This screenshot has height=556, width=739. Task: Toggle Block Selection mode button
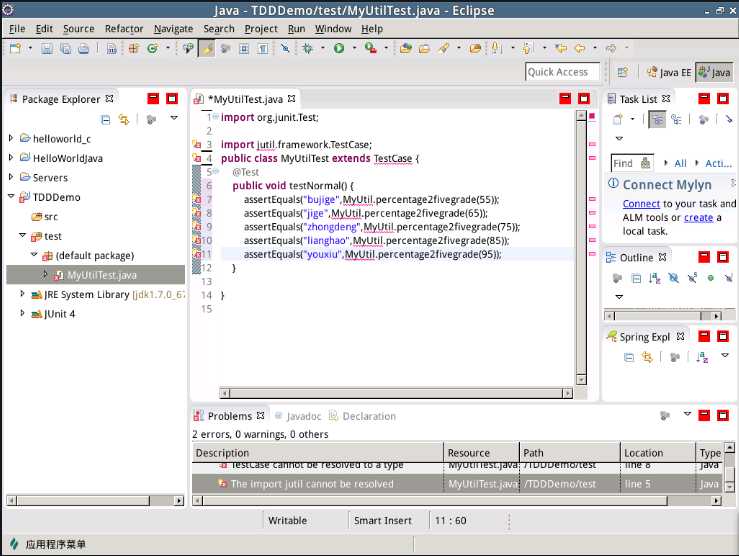[244, 48]
